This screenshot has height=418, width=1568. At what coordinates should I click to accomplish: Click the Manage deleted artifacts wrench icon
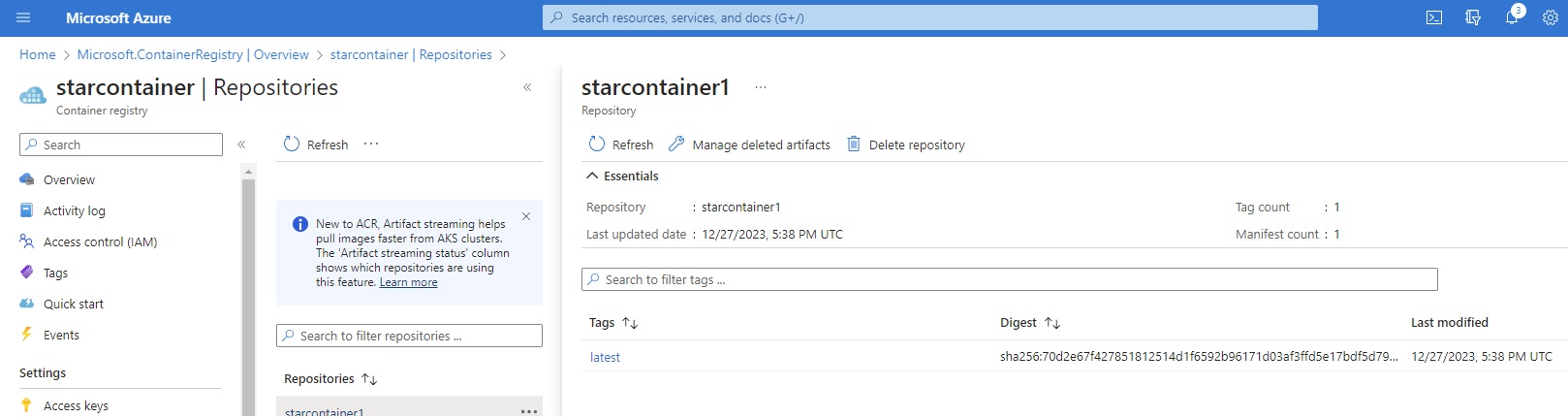click(x=676, y=144)
